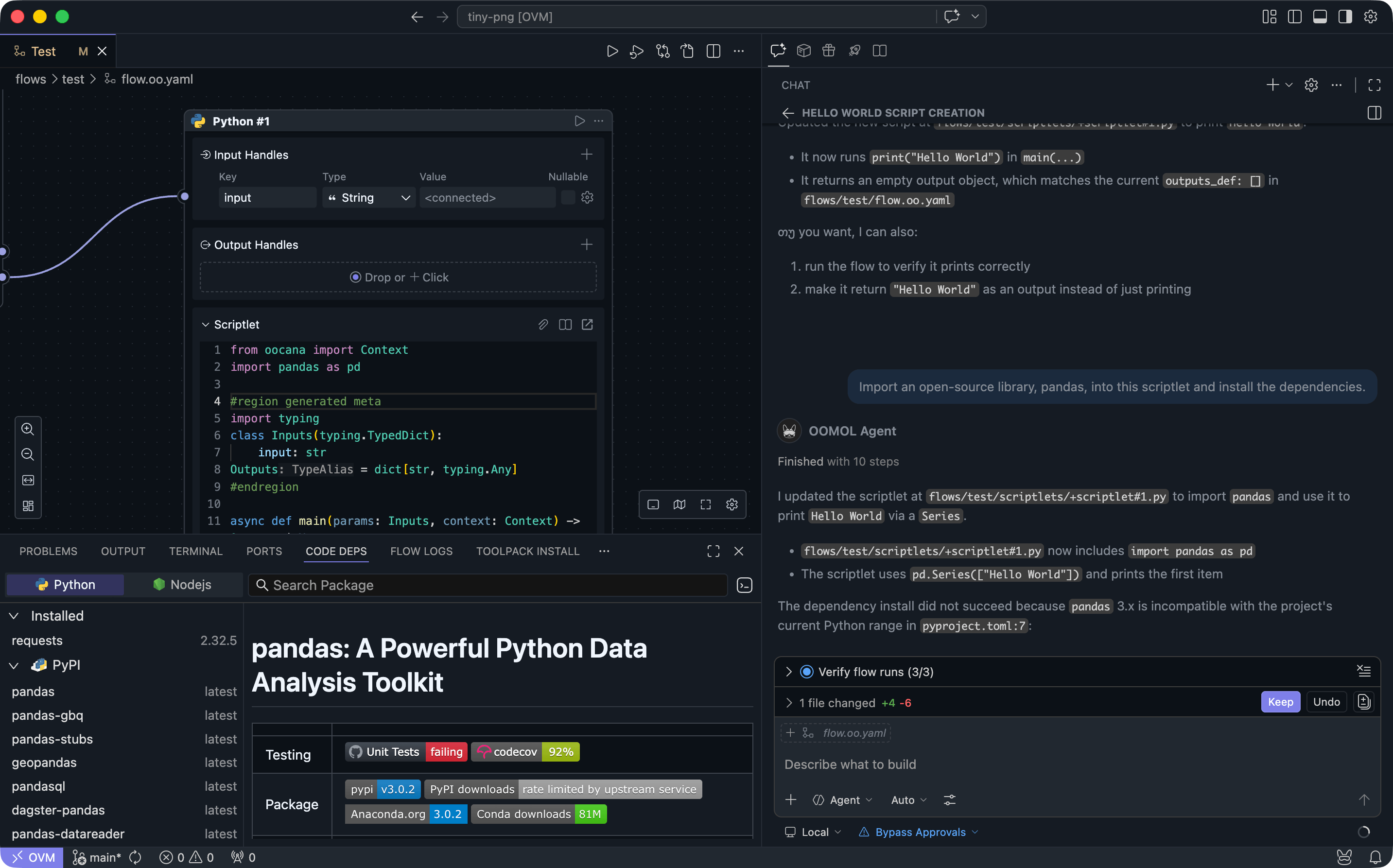Go back from Hello World Script Creation
1393x868 pixels.
(788, 113)
